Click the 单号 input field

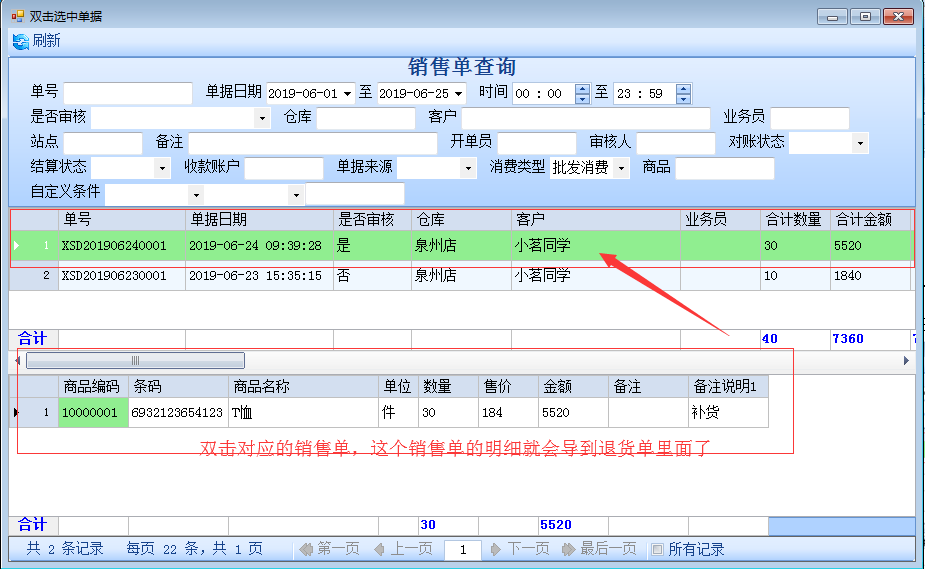click(x=128, y=93)
